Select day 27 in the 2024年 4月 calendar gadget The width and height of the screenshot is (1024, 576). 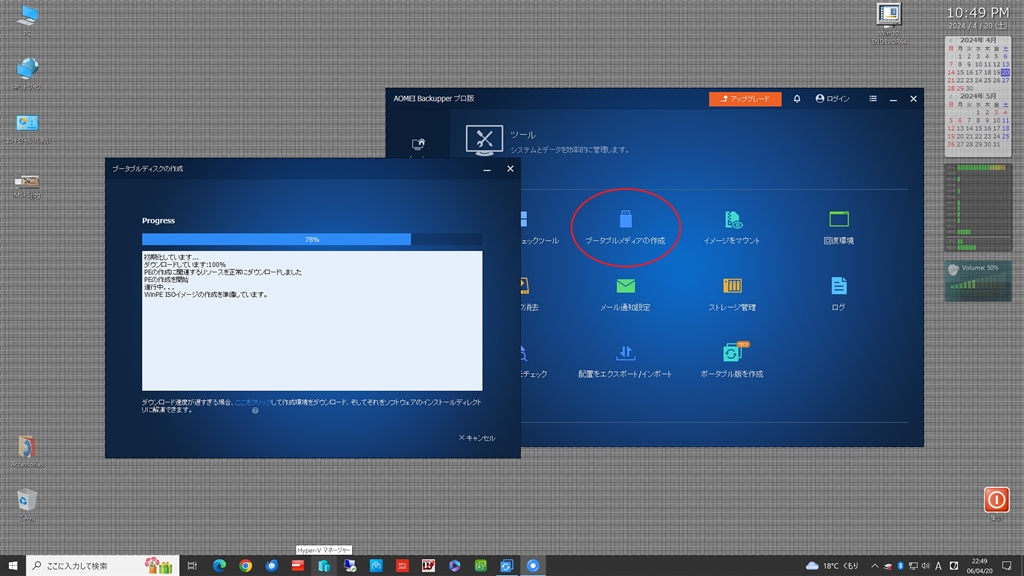pyautogui.click(x=1005, y=80)
